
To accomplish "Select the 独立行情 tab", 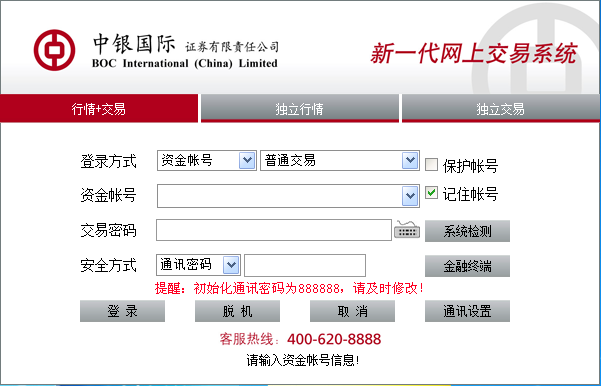I will coord(300,109).
